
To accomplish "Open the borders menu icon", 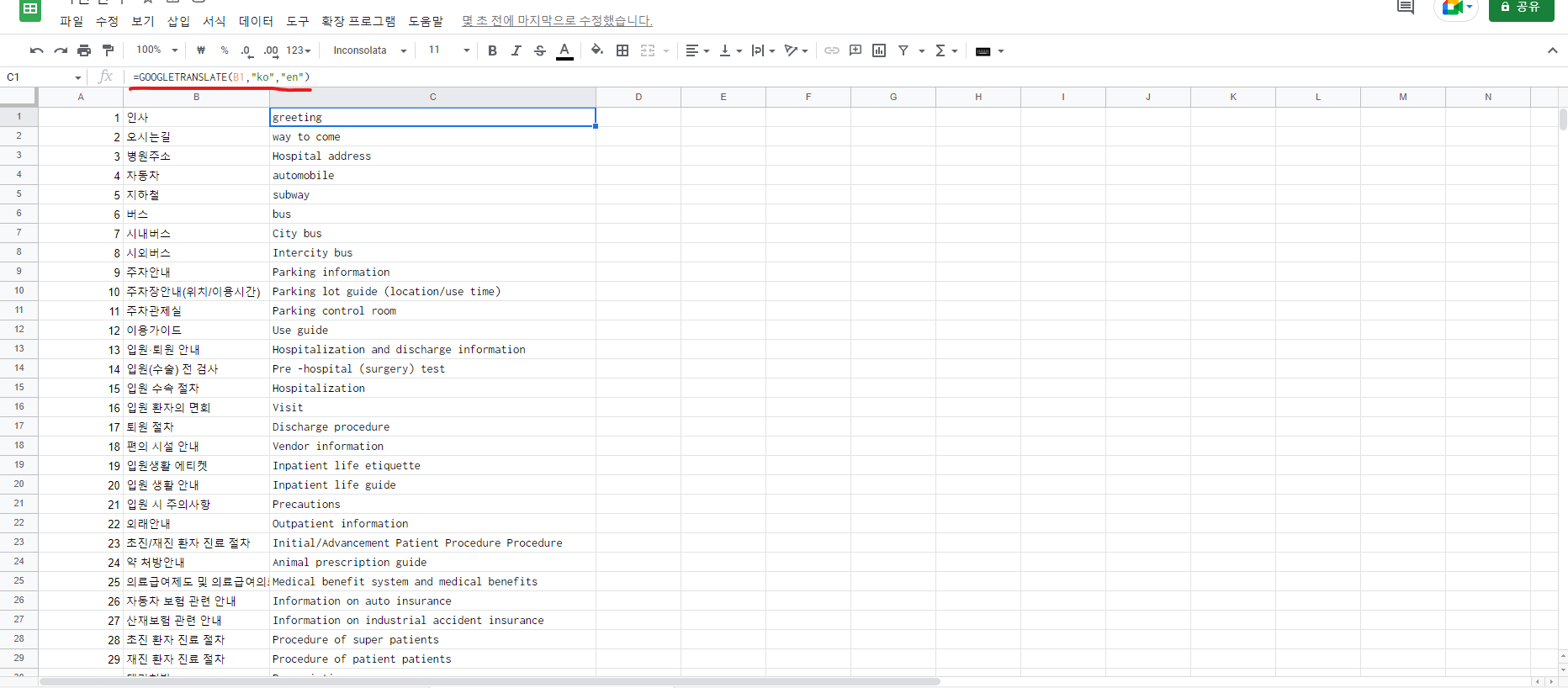I will (622, 50).
